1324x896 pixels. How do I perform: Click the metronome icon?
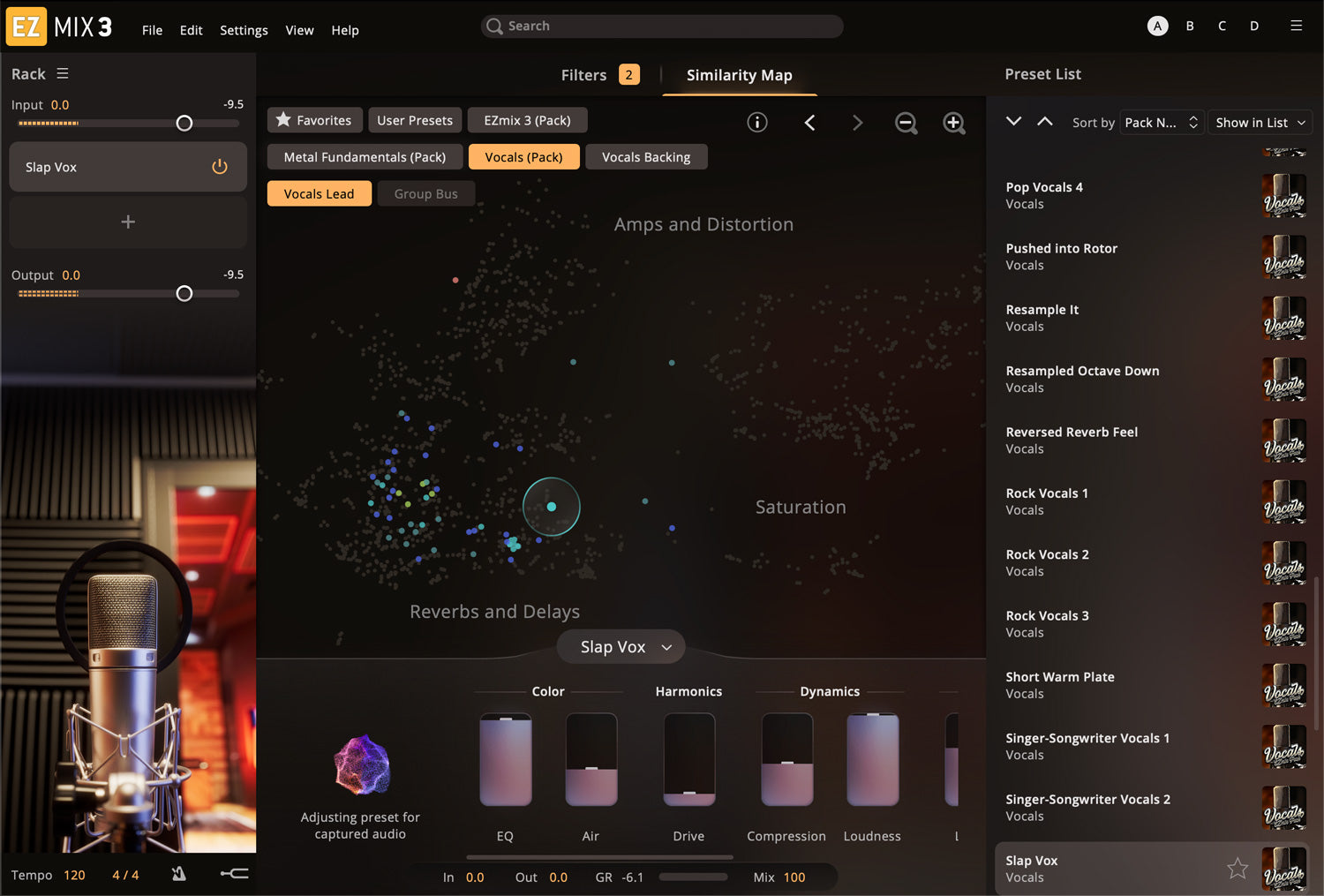click(x=179, y=874)
